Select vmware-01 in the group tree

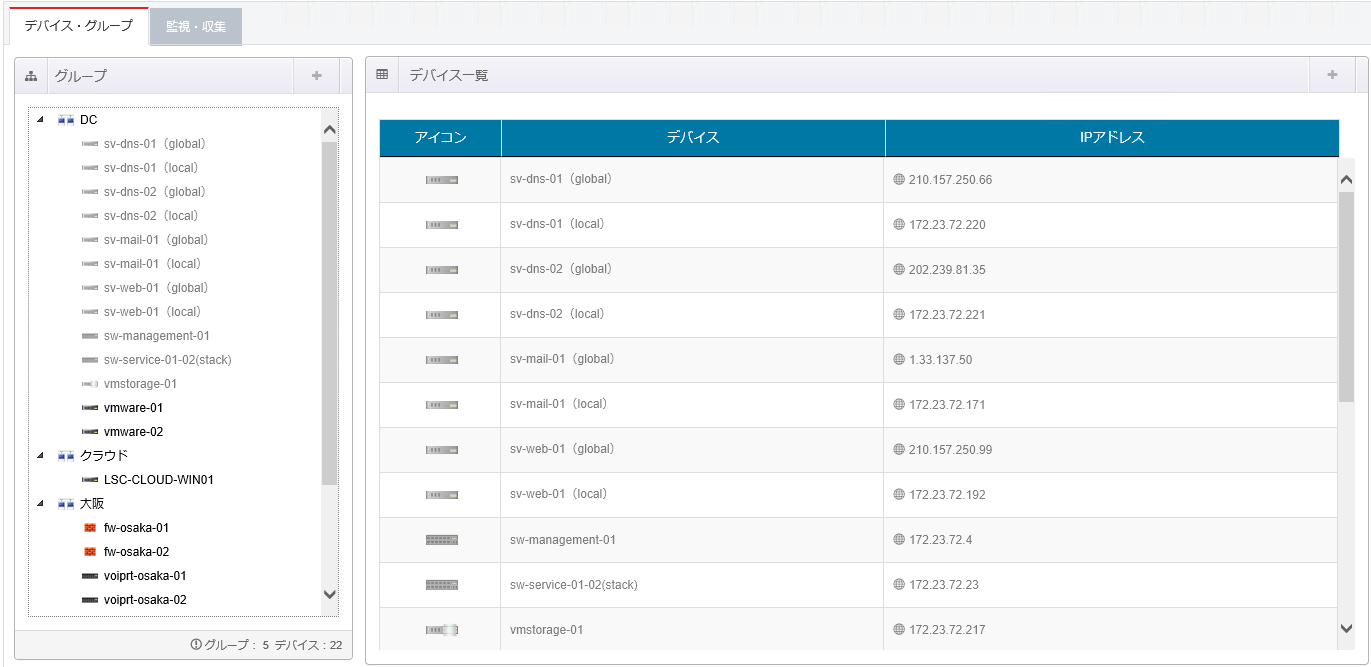pyautogui.click(x=133, y=408)
